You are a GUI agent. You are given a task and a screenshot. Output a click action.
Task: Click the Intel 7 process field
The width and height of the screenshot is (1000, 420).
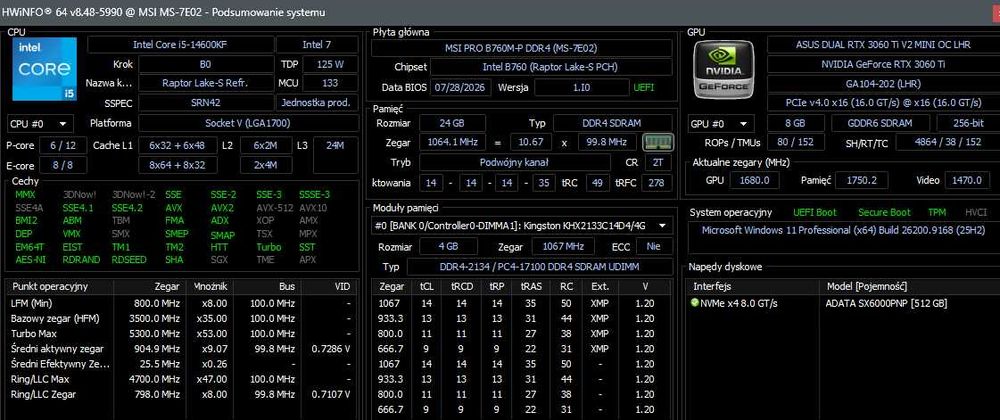pyautogui.click(x=316, y=44)
